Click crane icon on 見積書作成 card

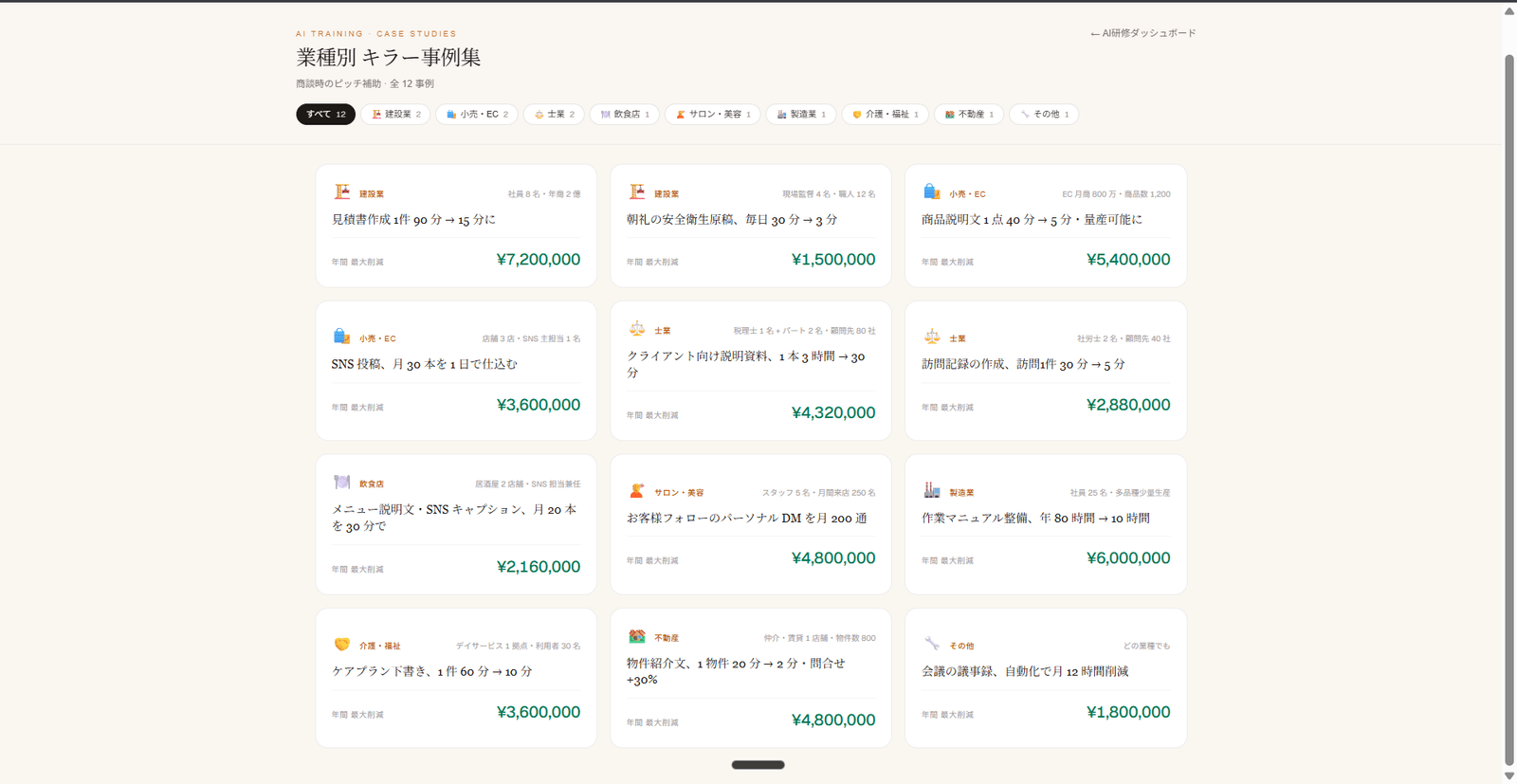[x=341, y=192]
